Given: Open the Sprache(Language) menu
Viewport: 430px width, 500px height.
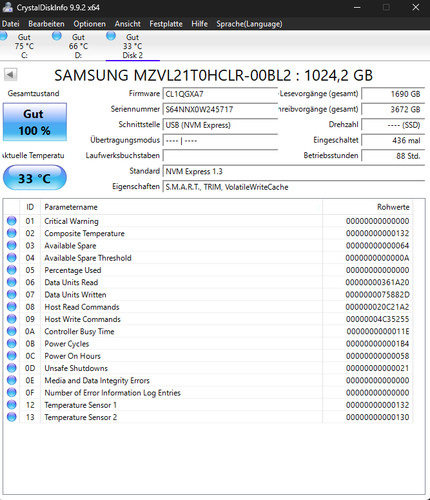Looking at the screenshot, I should 249,24.
